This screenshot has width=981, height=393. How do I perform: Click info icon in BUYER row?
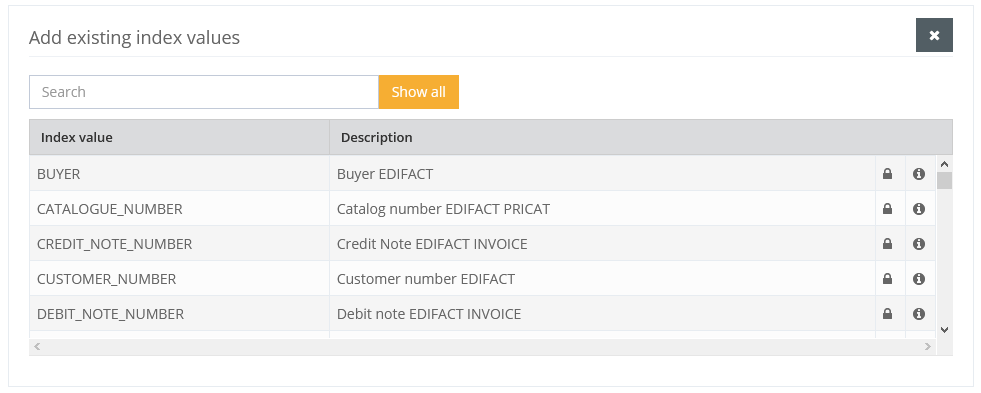[918, 174]
